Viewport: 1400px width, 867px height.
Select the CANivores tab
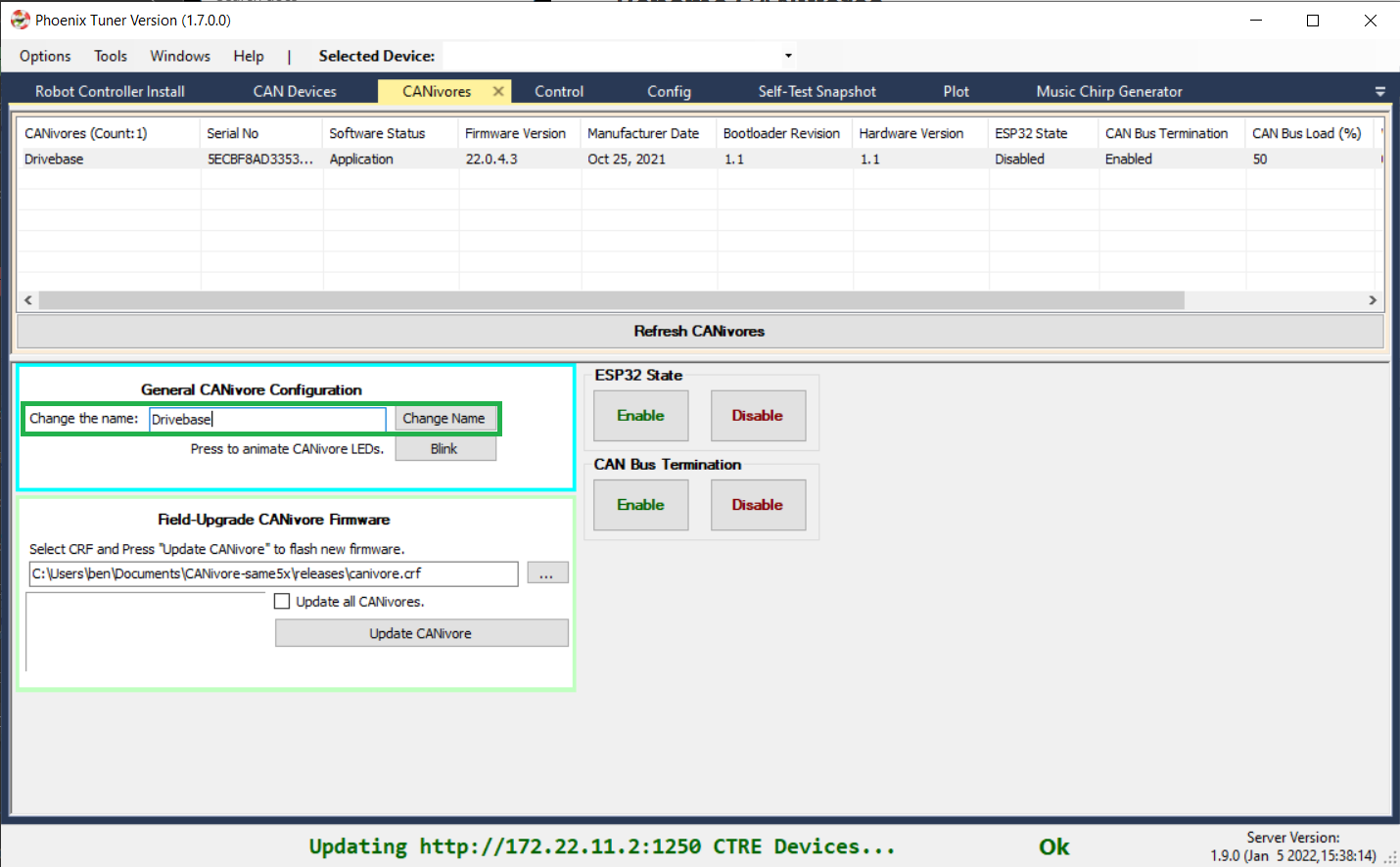click(x=437, y=91)
